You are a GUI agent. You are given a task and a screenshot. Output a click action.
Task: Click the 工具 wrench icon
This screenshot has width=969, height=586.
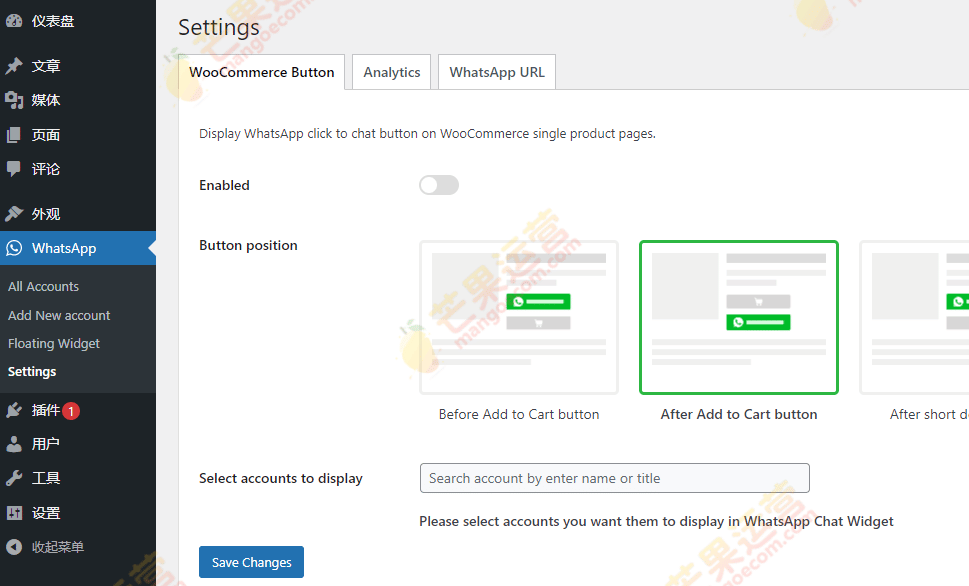click(x=14, y=478)
